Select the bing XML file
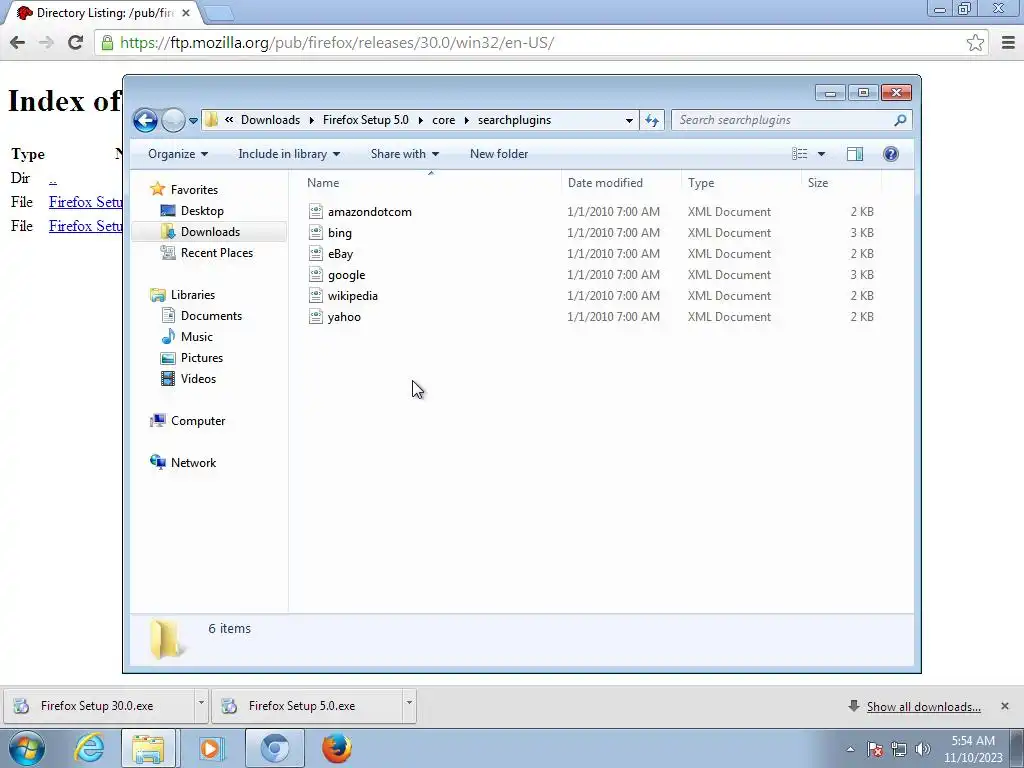This screenshot has width=1024, height=768. 591,232
